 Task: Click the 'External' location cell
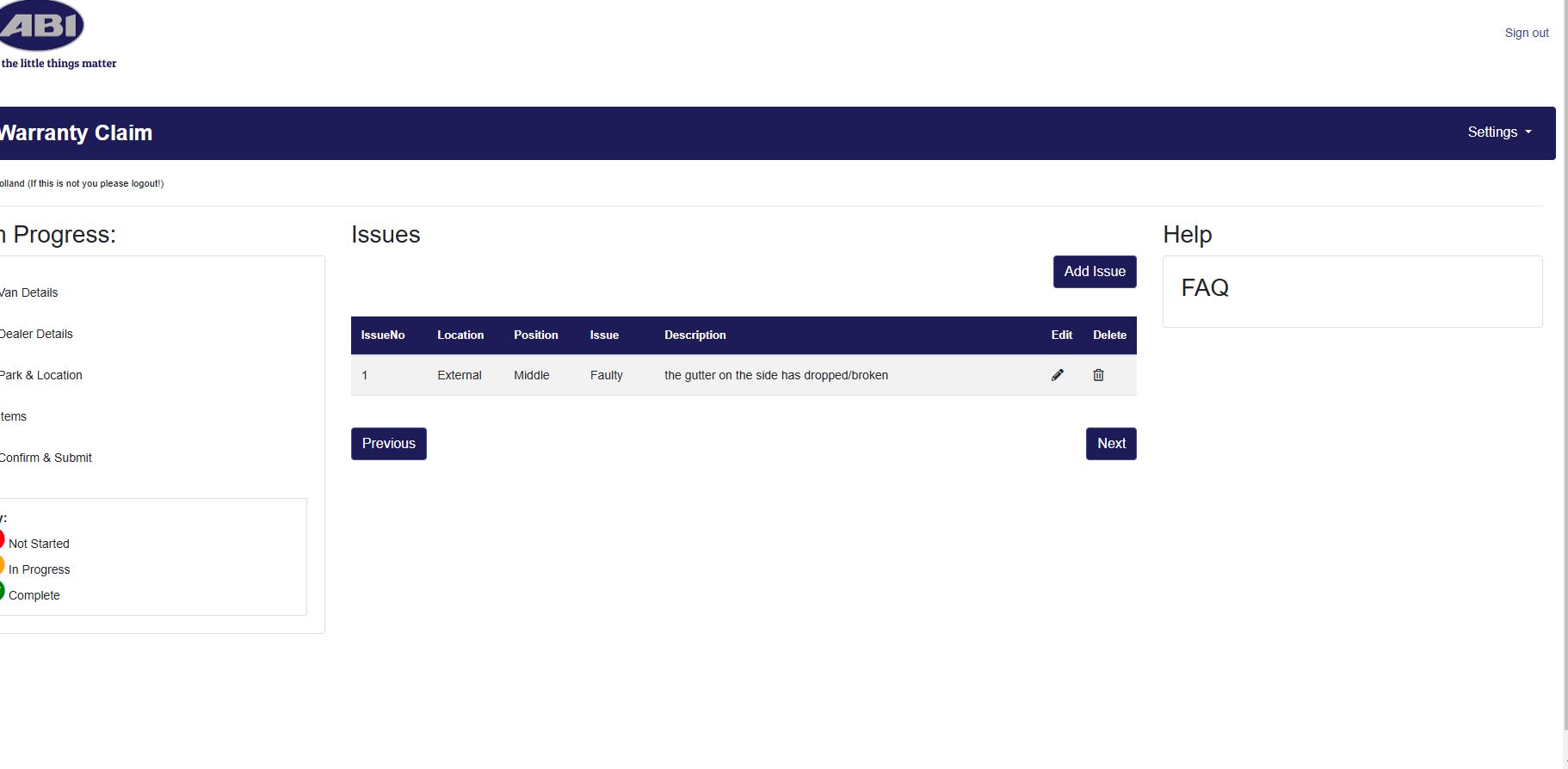click(x=460, y=375)
